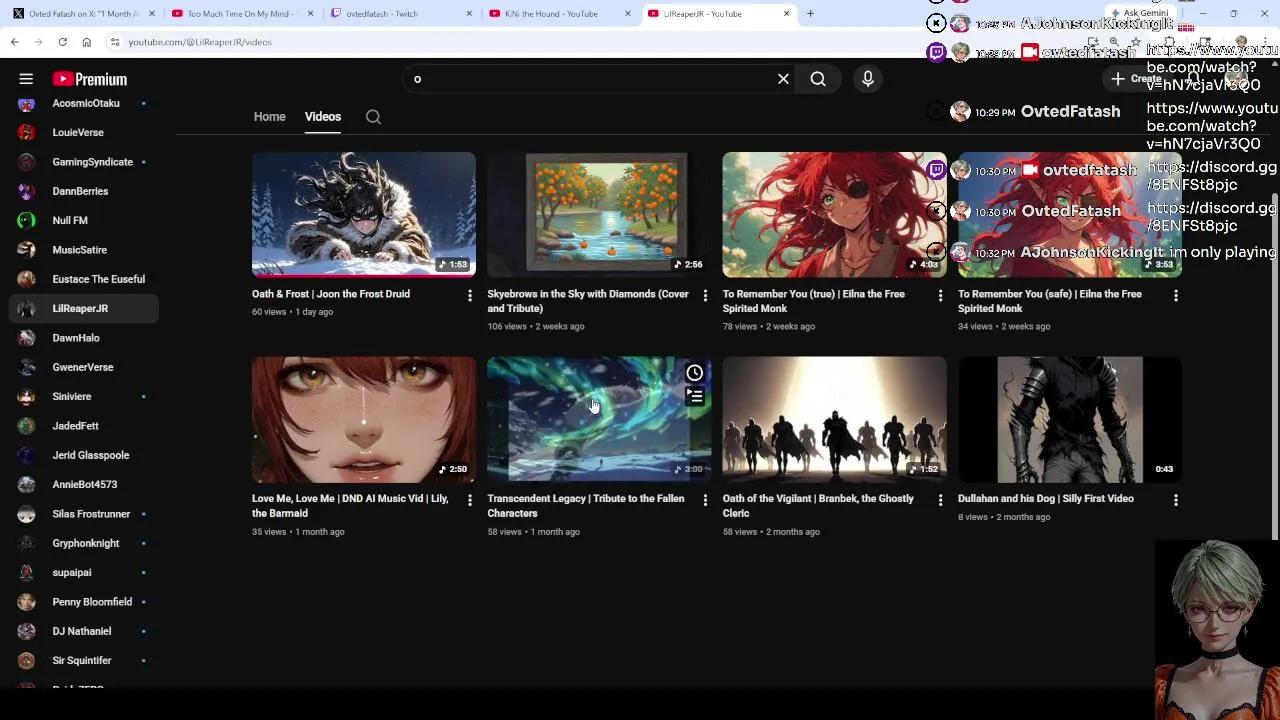Viewport: 1280px width, 720px height.
Task: Open DawnHalo subscription in sidebar
Action: [x=83, y=338]
